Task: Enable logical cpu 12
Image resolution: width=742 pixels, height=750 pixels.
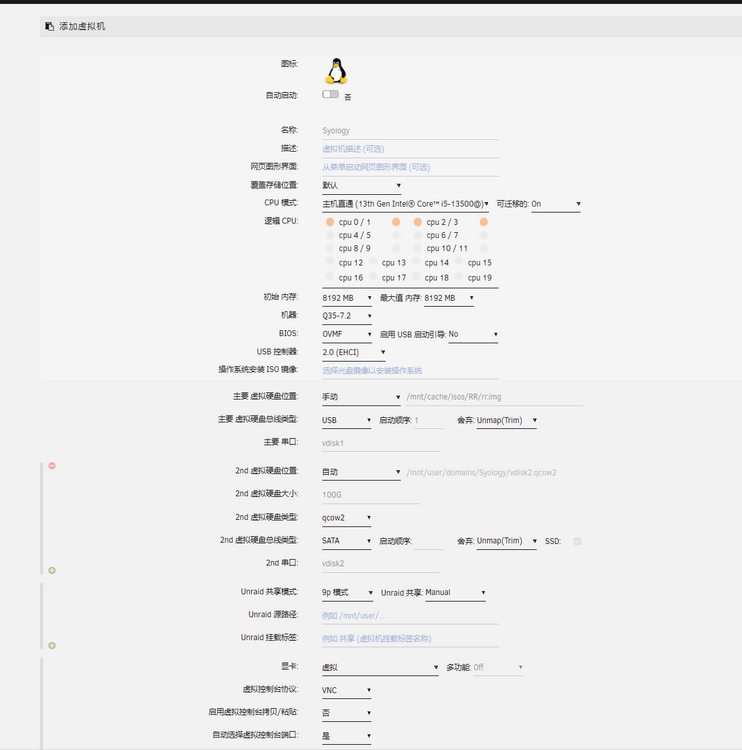Action: (330, 261)
